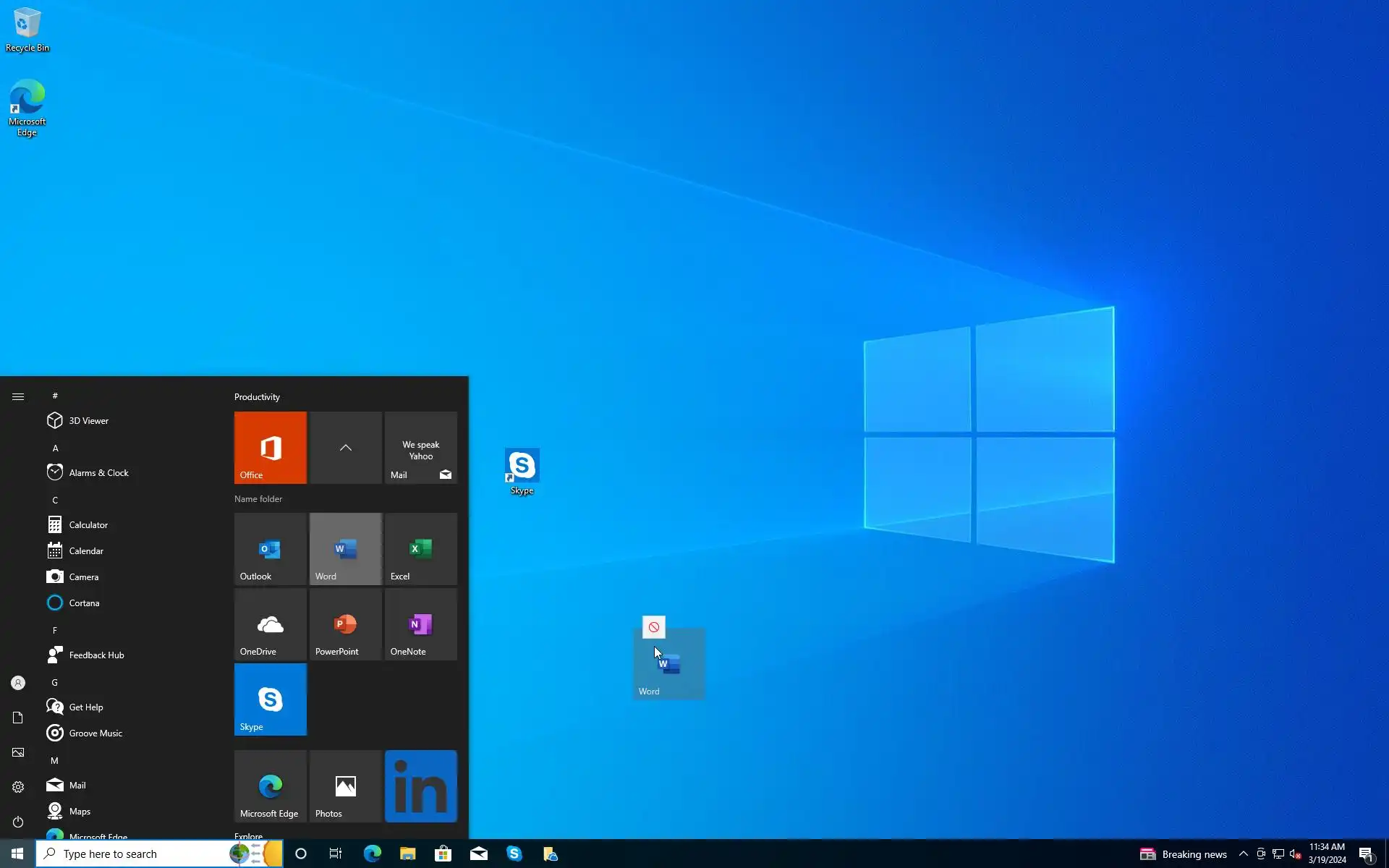Open the Task View button
This screenshot has width=1389, height=868.
(335, 854)
